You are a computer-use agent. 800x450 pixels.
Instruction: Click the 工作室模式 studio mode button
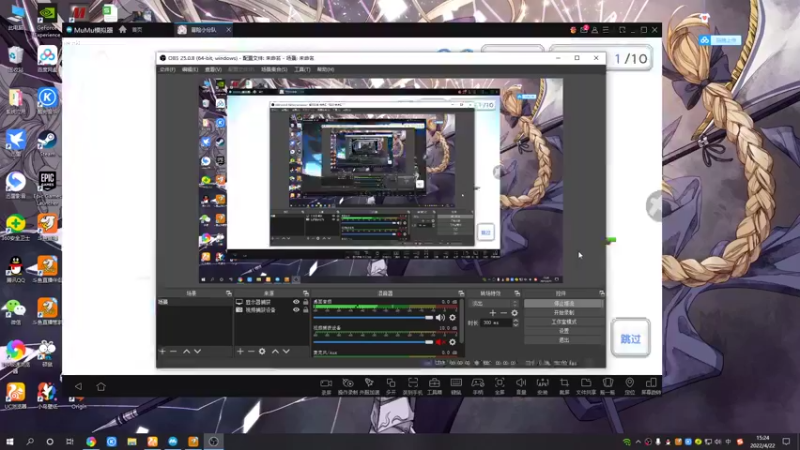click(564, 322)
